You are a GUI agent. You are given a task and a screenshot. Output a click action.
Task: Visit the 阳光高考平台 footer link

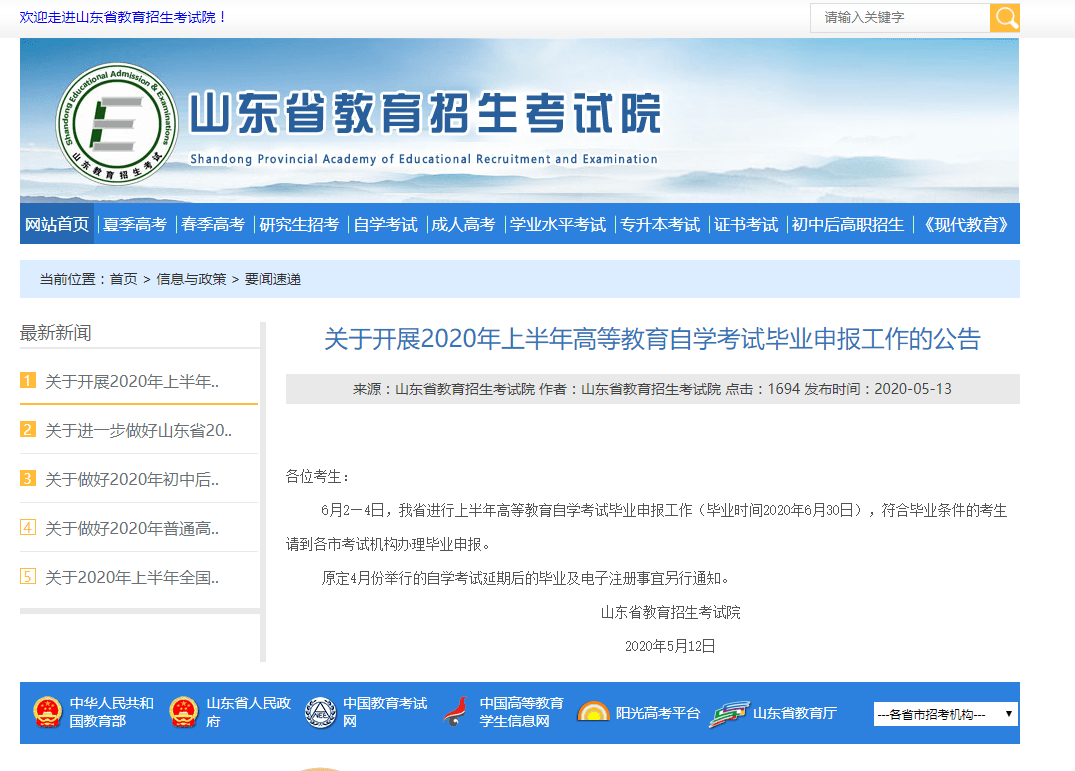[657, 713]
